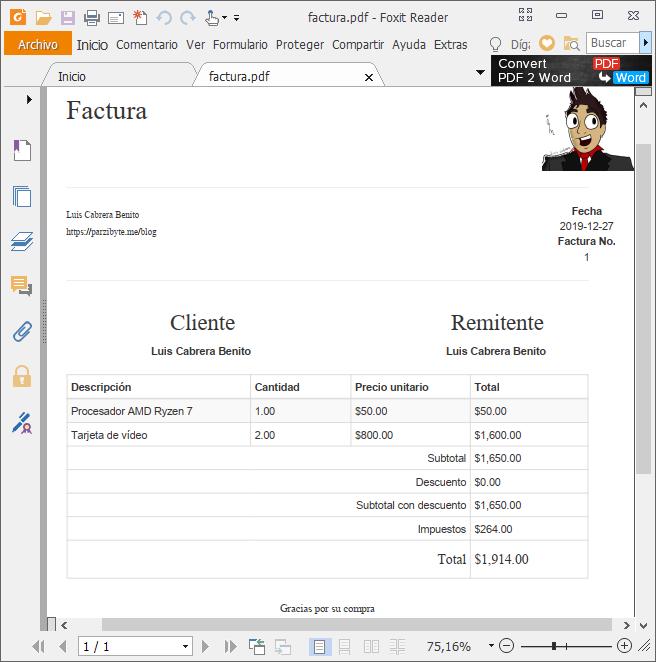
Task: Open the Comentario ribbon tab
Action: pos(146,44)
